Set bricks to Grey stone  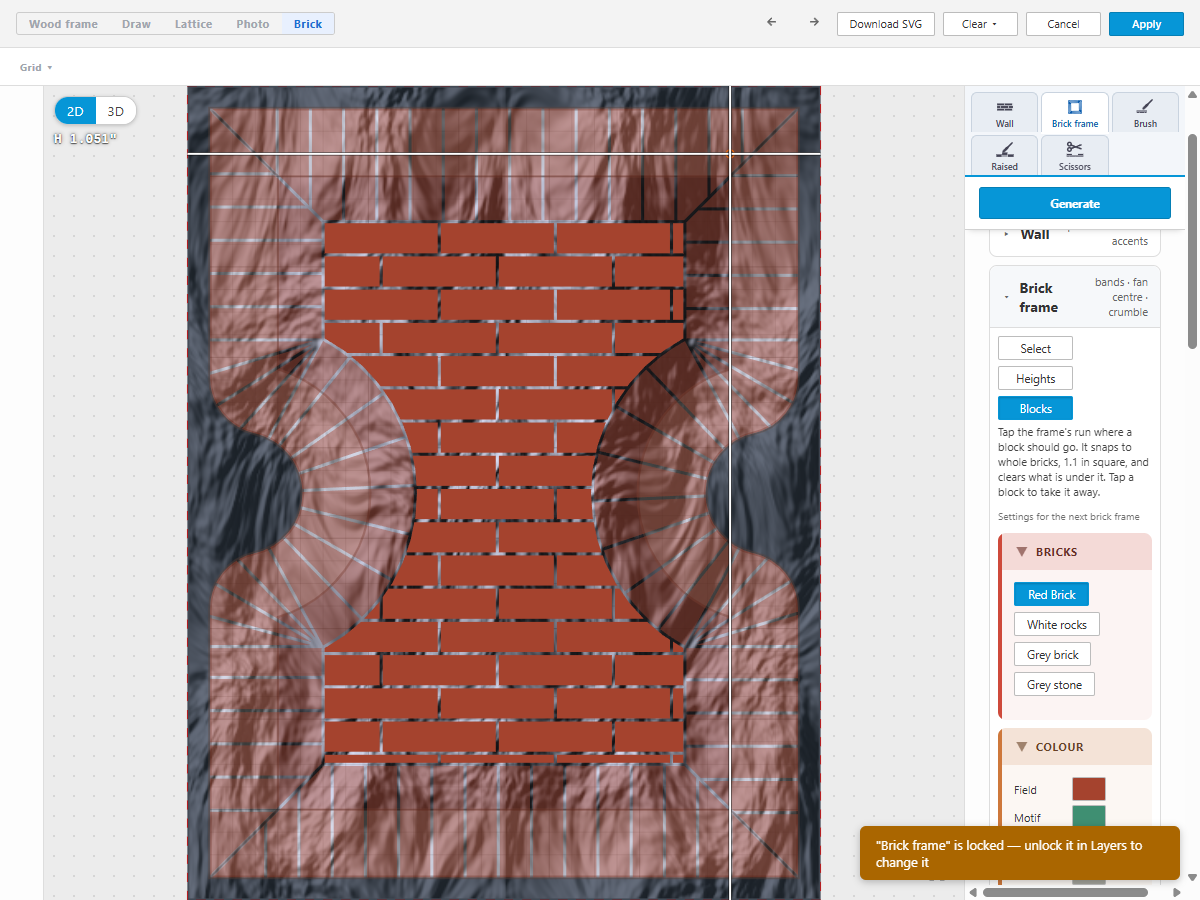(x=1054, y=684)
